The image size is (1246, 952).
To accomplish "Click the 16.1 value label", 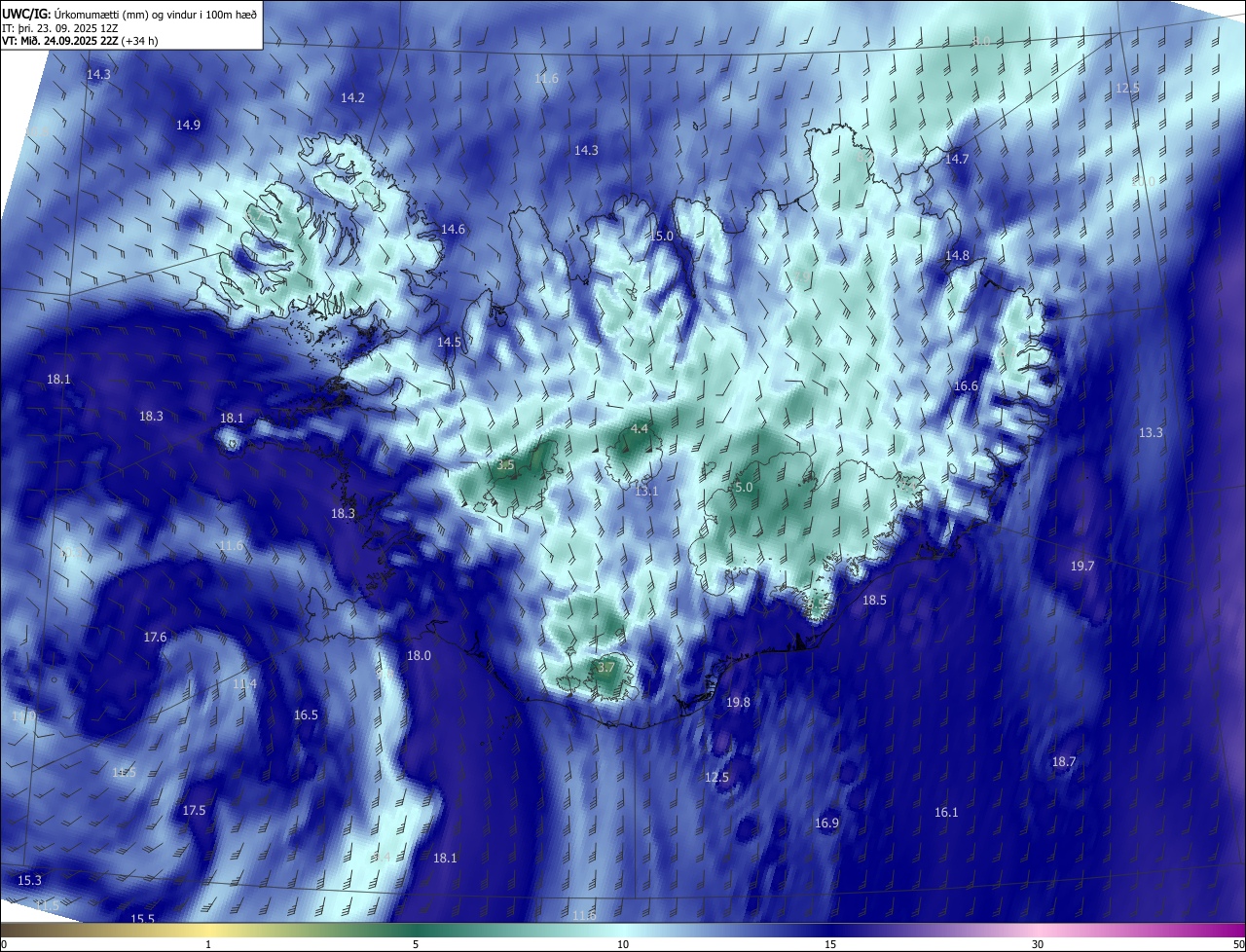I will coord(946,813).
